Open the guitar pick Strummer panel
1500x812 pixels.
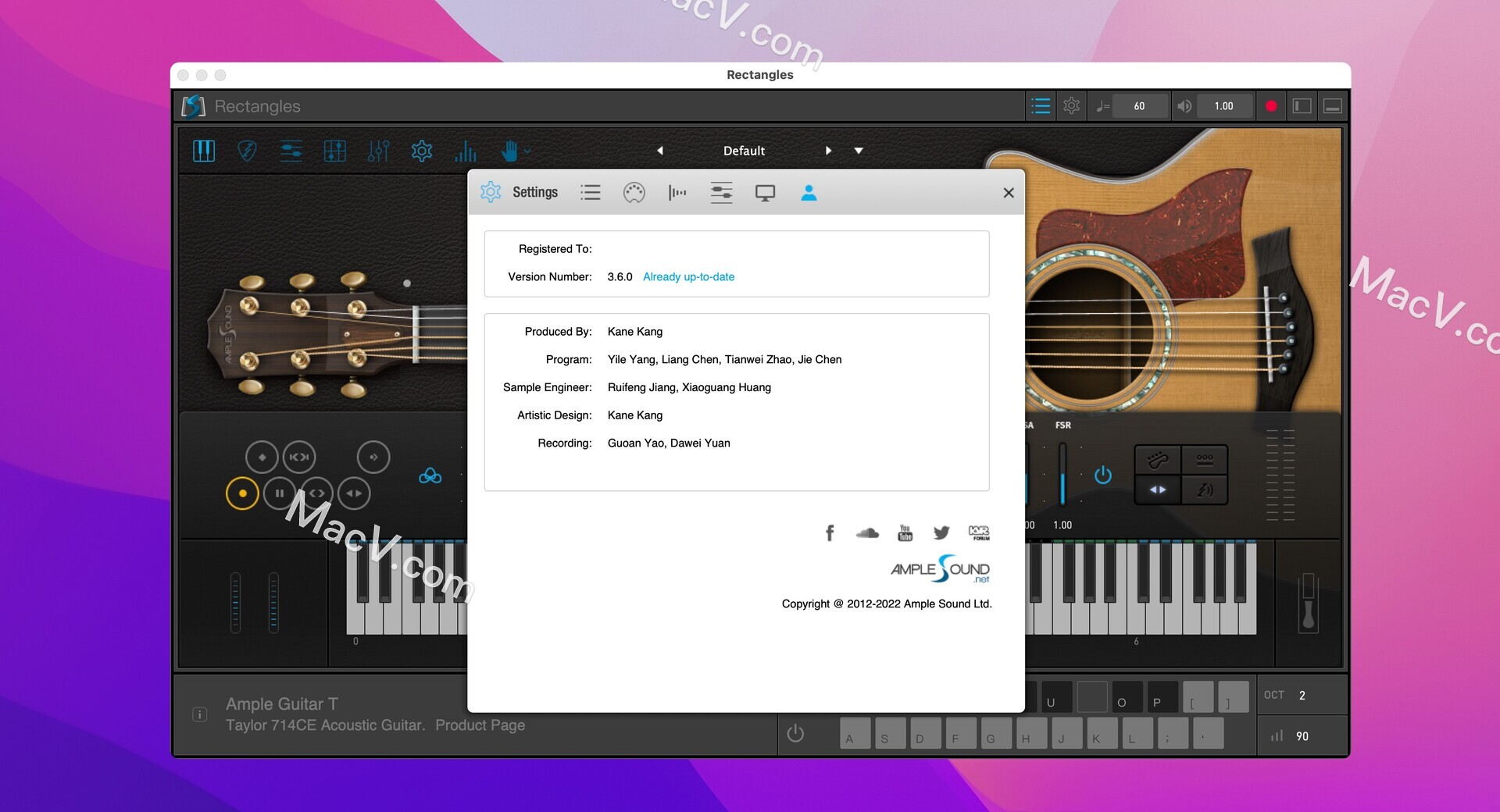(x=247, y=151)
